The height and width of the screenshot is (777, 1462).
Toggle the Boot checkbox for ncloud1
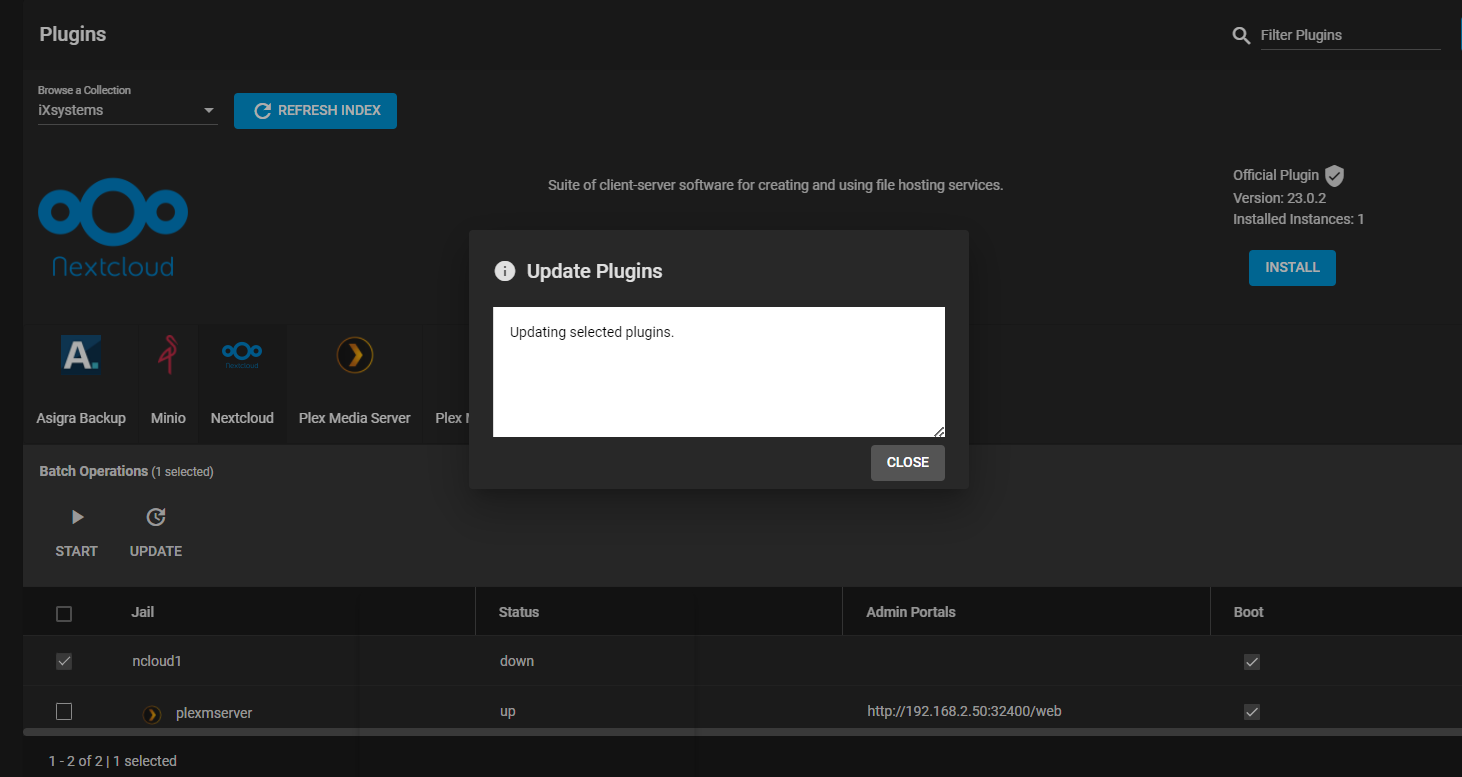point(1251,662)
